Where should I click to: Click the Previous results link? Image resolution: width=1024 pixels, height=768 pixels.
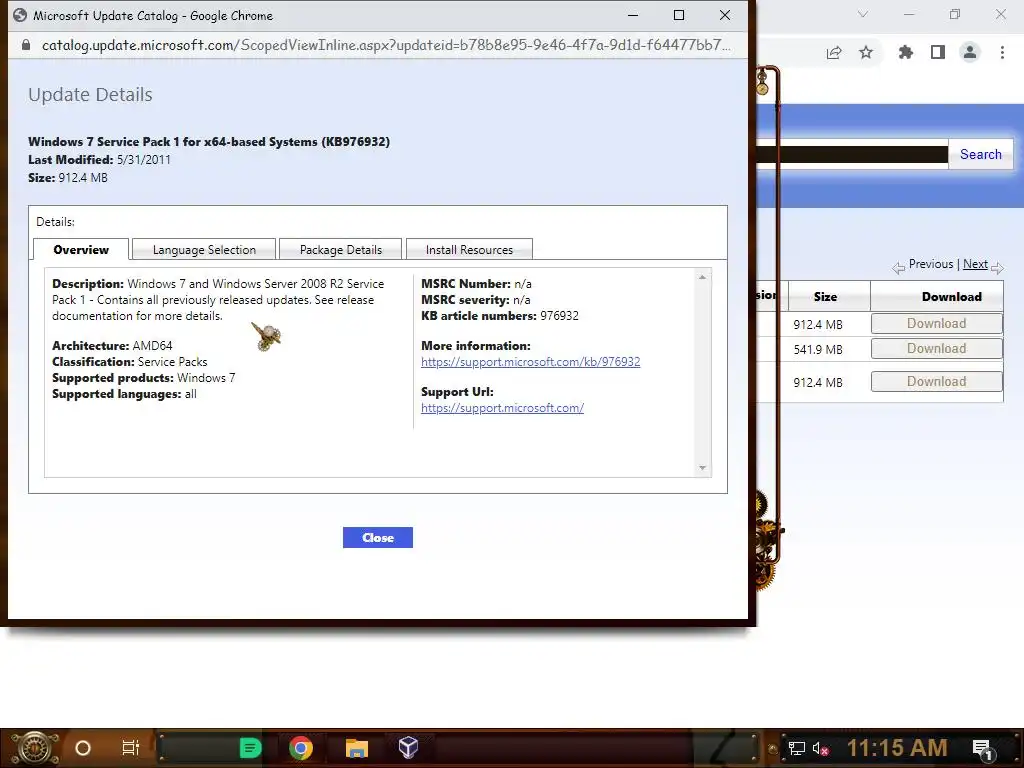point(931,264)
